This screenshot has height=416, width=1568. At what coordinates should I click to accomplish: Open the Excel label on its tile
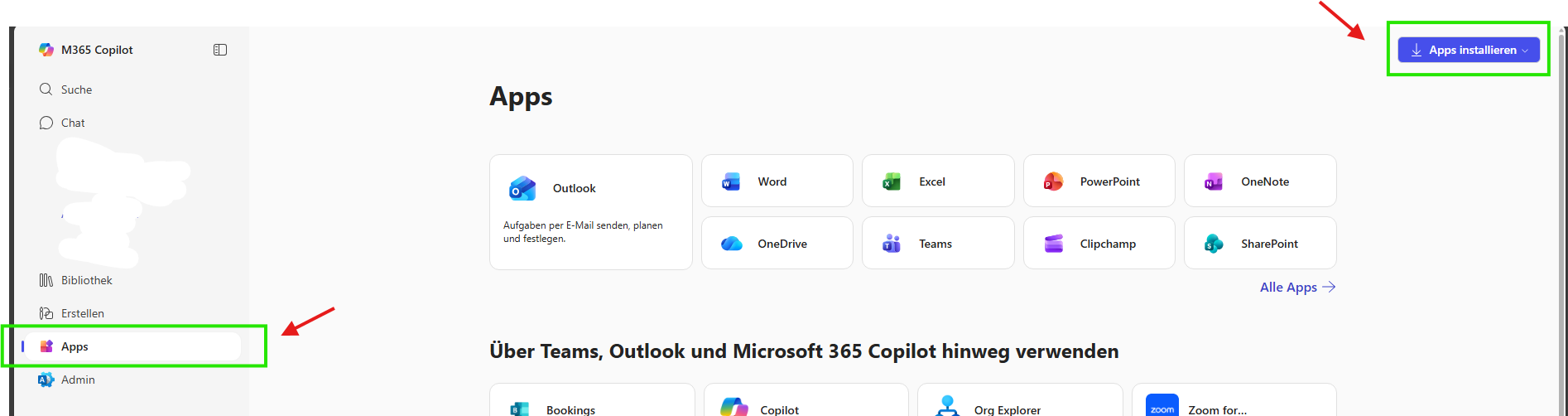pyautogui.click(x=932, y=181)
